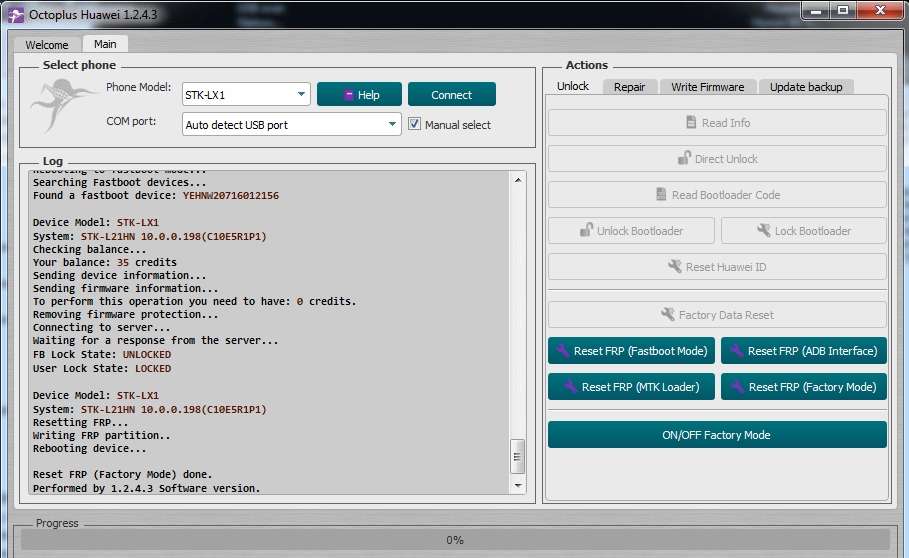The image size is (909, 558).
Task: Click the Direct Unlock button
Action: coord(717,159)
